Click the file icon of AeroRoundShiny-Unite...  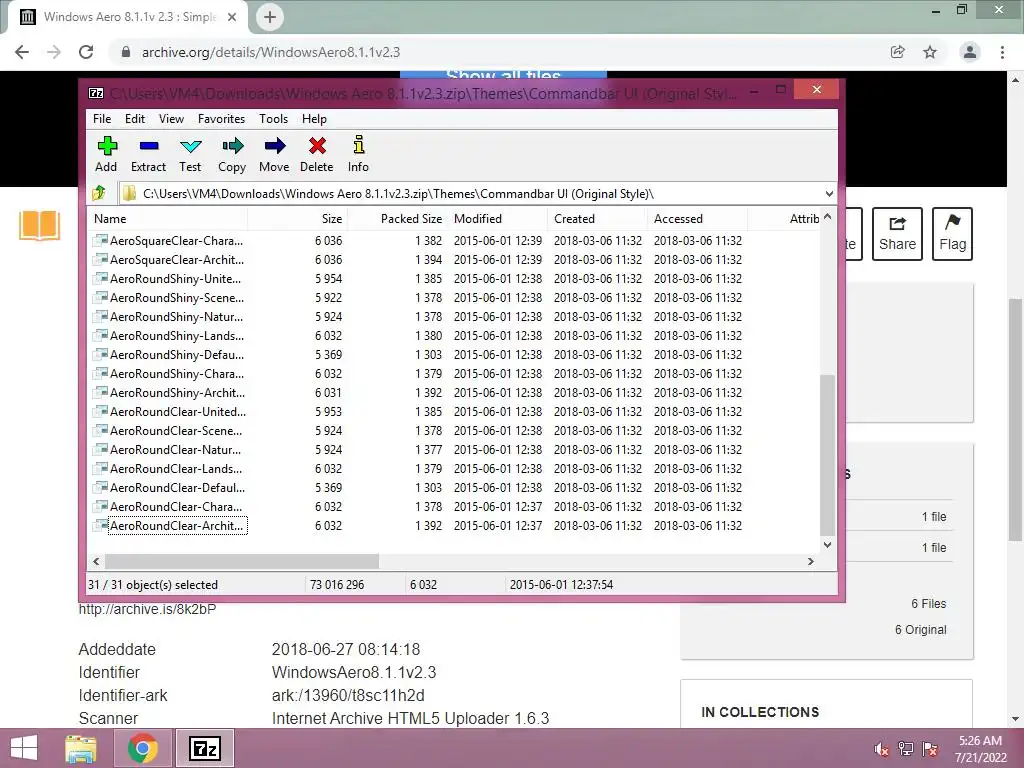100,278
